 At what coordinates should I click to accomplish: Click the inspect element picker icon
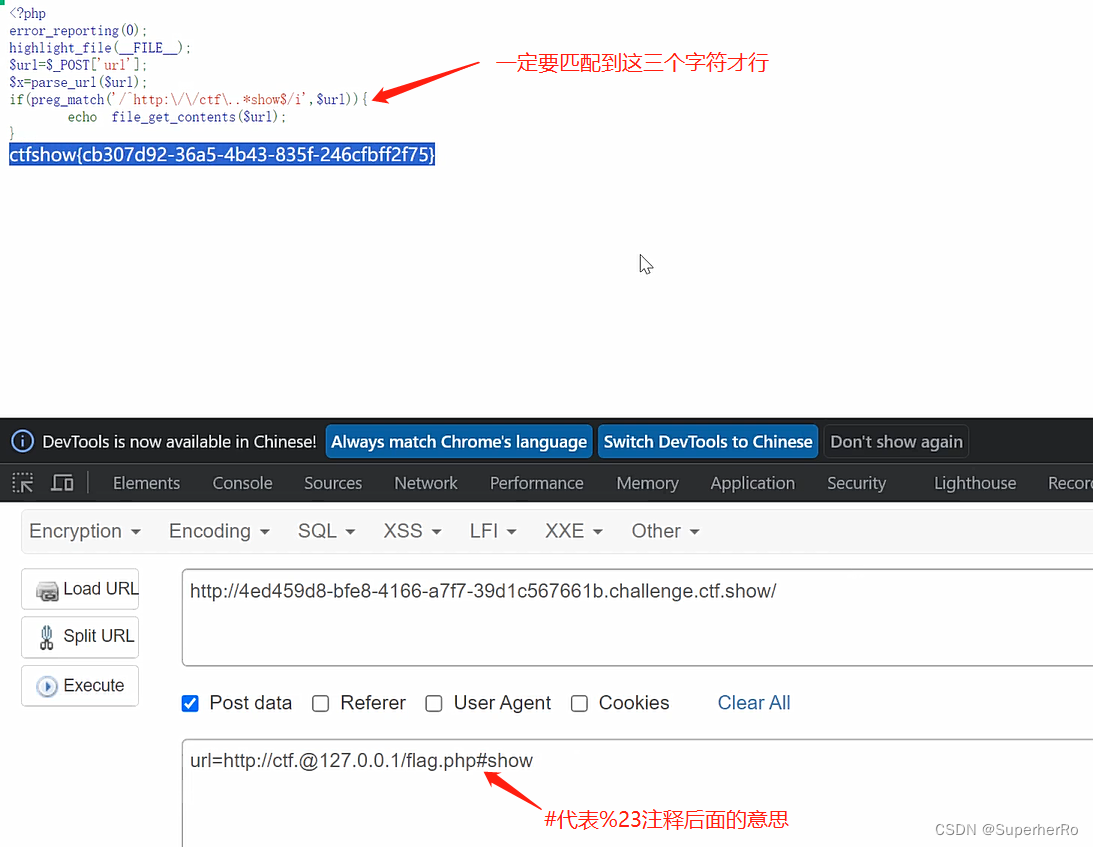point(22,482)
